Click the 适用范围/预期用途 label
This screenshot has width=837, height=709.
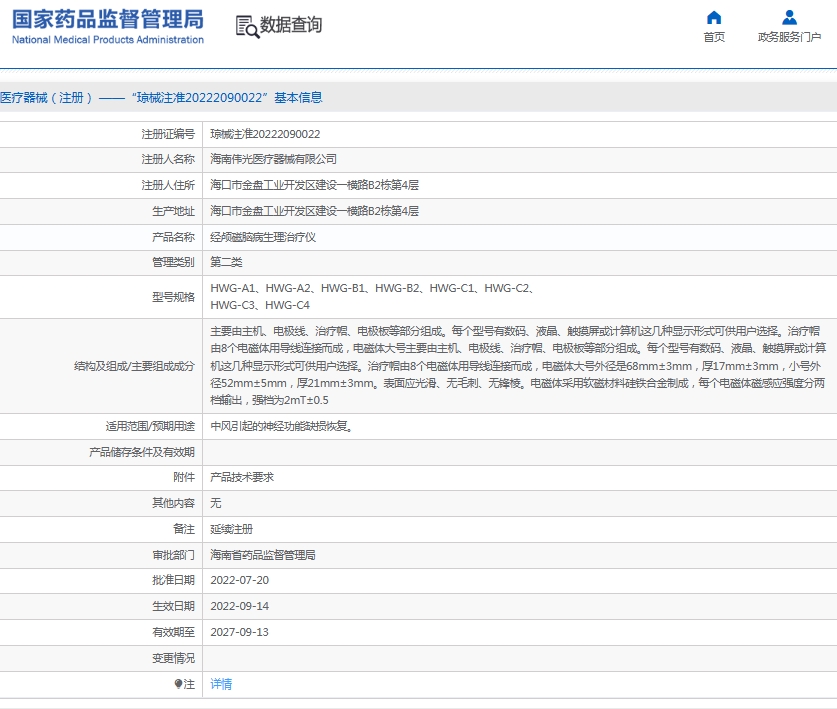tap(150, 426)
